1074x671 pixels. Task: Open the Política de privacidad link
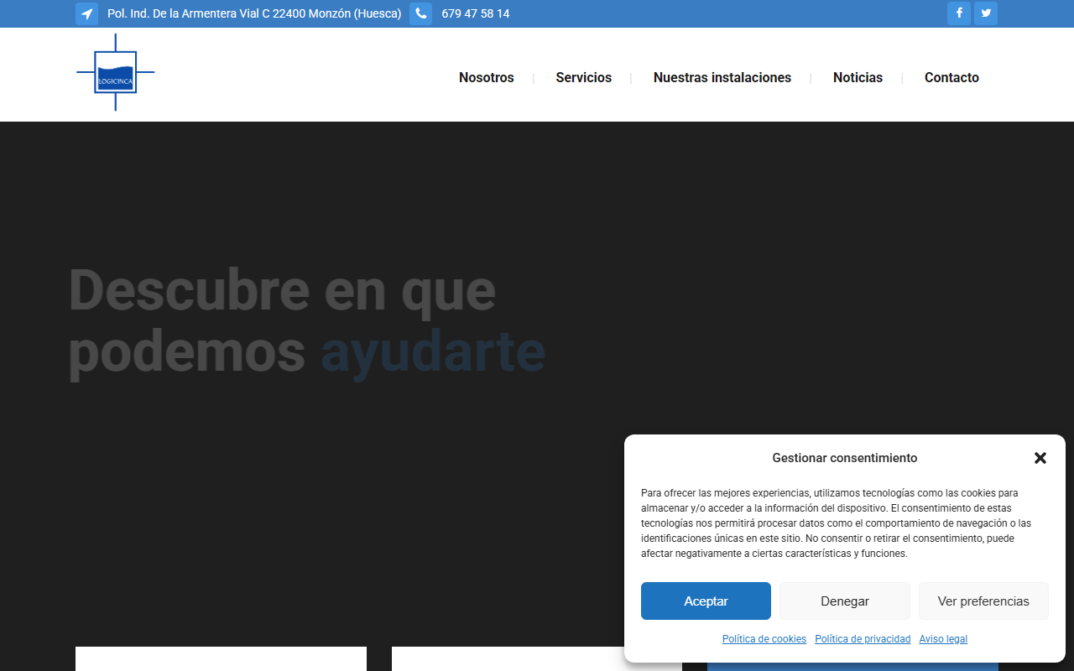pos(862,639)
